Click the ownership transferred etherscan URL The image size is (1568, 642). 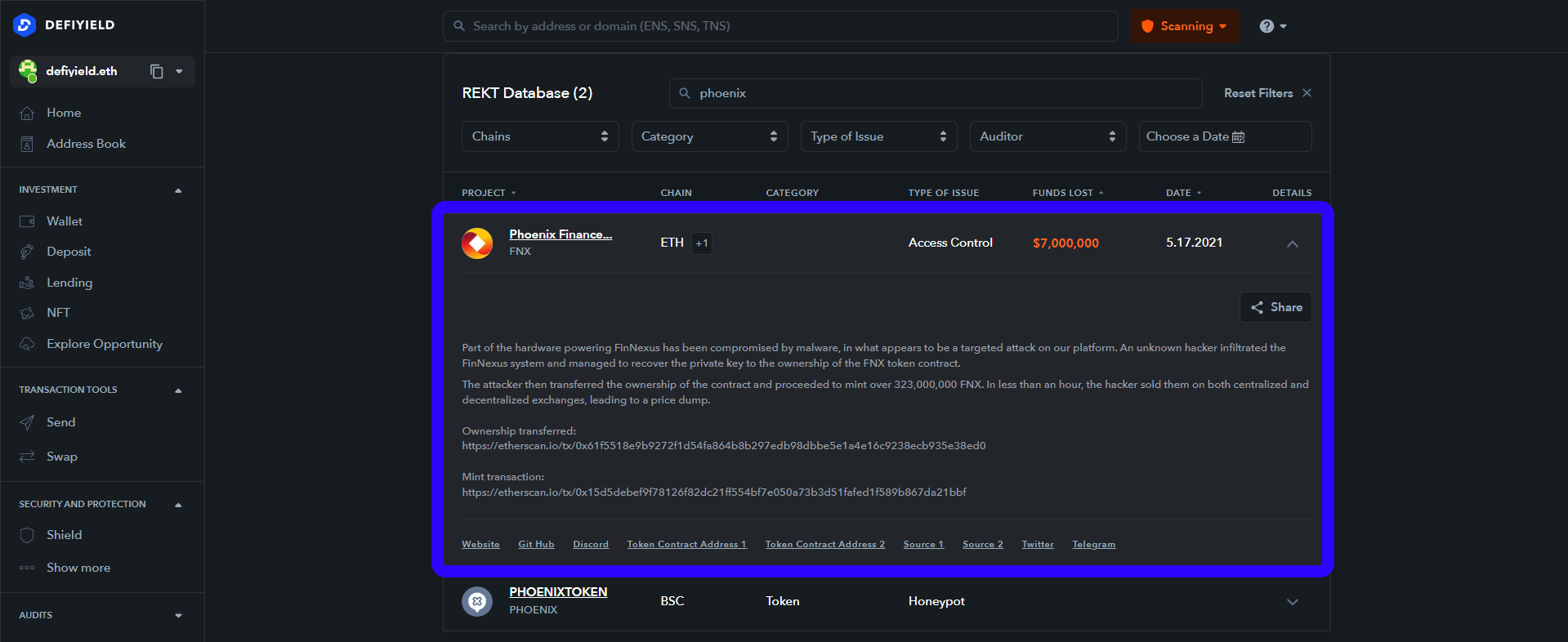pos(724,446)
